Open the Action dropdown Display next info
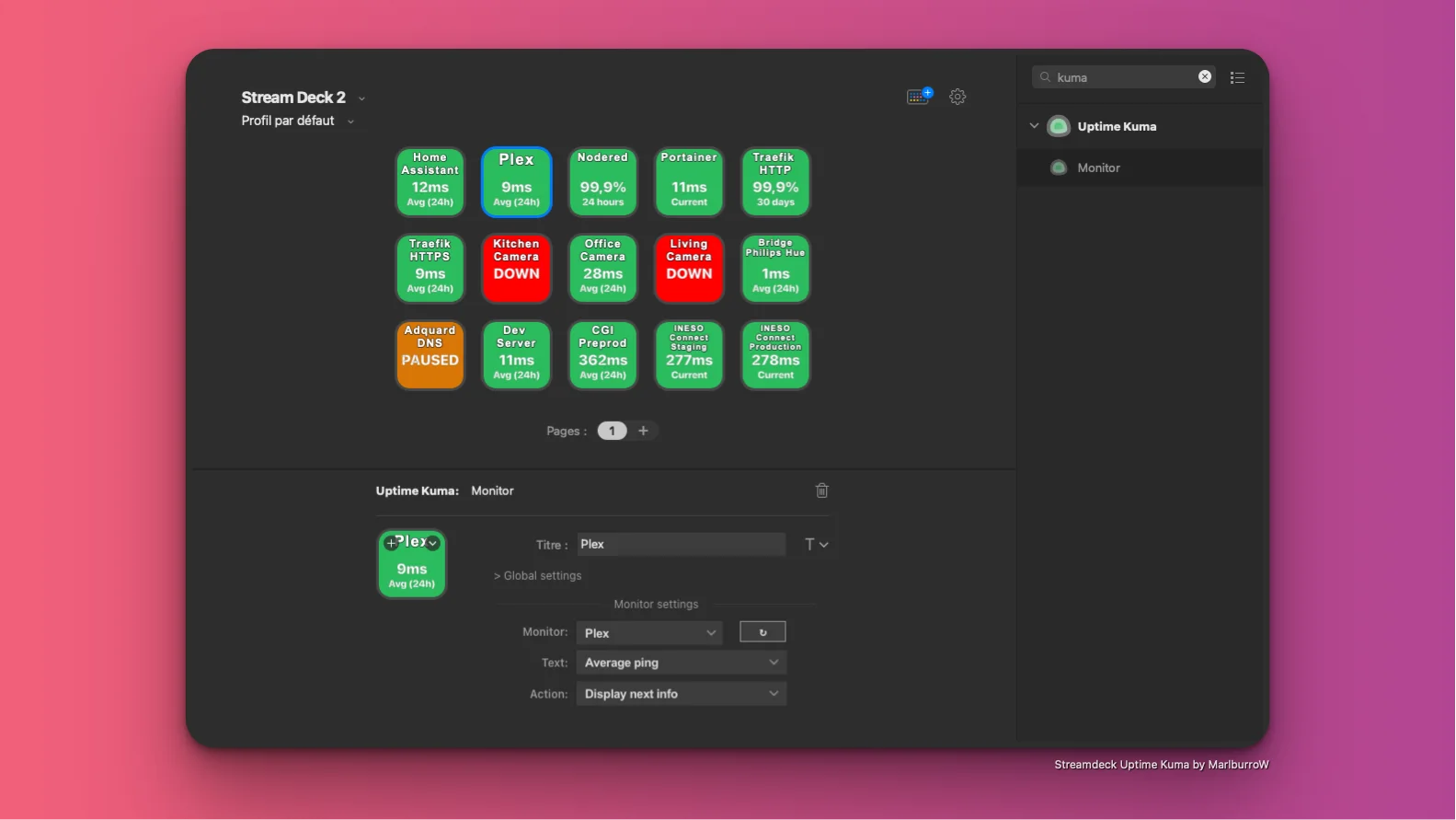Image resolution: width=1456 pixels, height=820 pixels. click(682, 694)
